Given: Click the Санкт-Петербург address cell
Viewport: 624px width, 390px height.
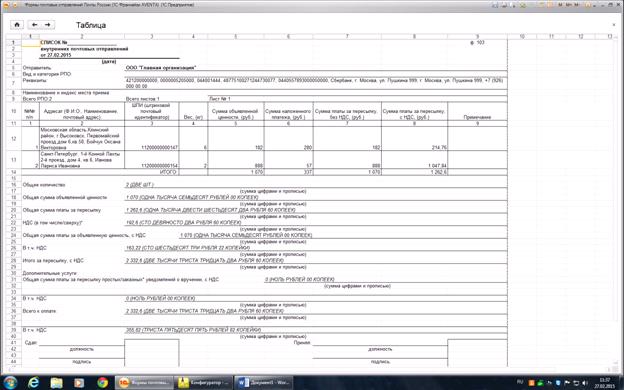Looking at the screenshot, I should tap(82, 160).
